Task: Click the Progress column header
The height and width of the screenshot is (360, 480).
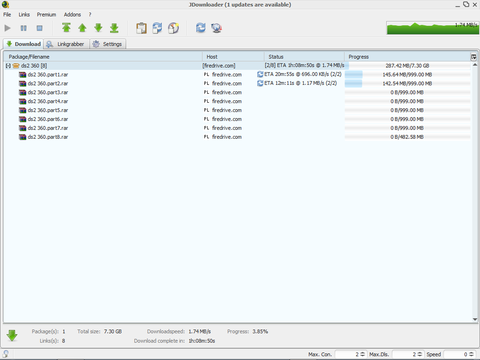Action: pyautogui.click(x=407, y=57)
